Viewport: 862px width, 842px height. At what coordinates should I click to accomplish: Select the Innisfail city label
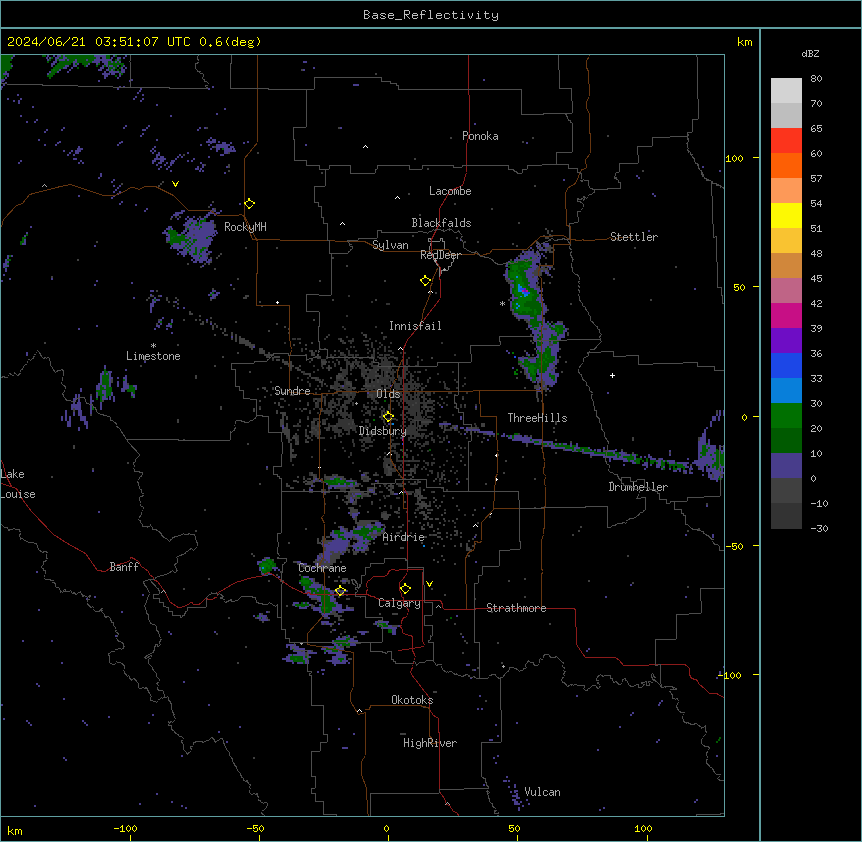(x=415, y=326)
